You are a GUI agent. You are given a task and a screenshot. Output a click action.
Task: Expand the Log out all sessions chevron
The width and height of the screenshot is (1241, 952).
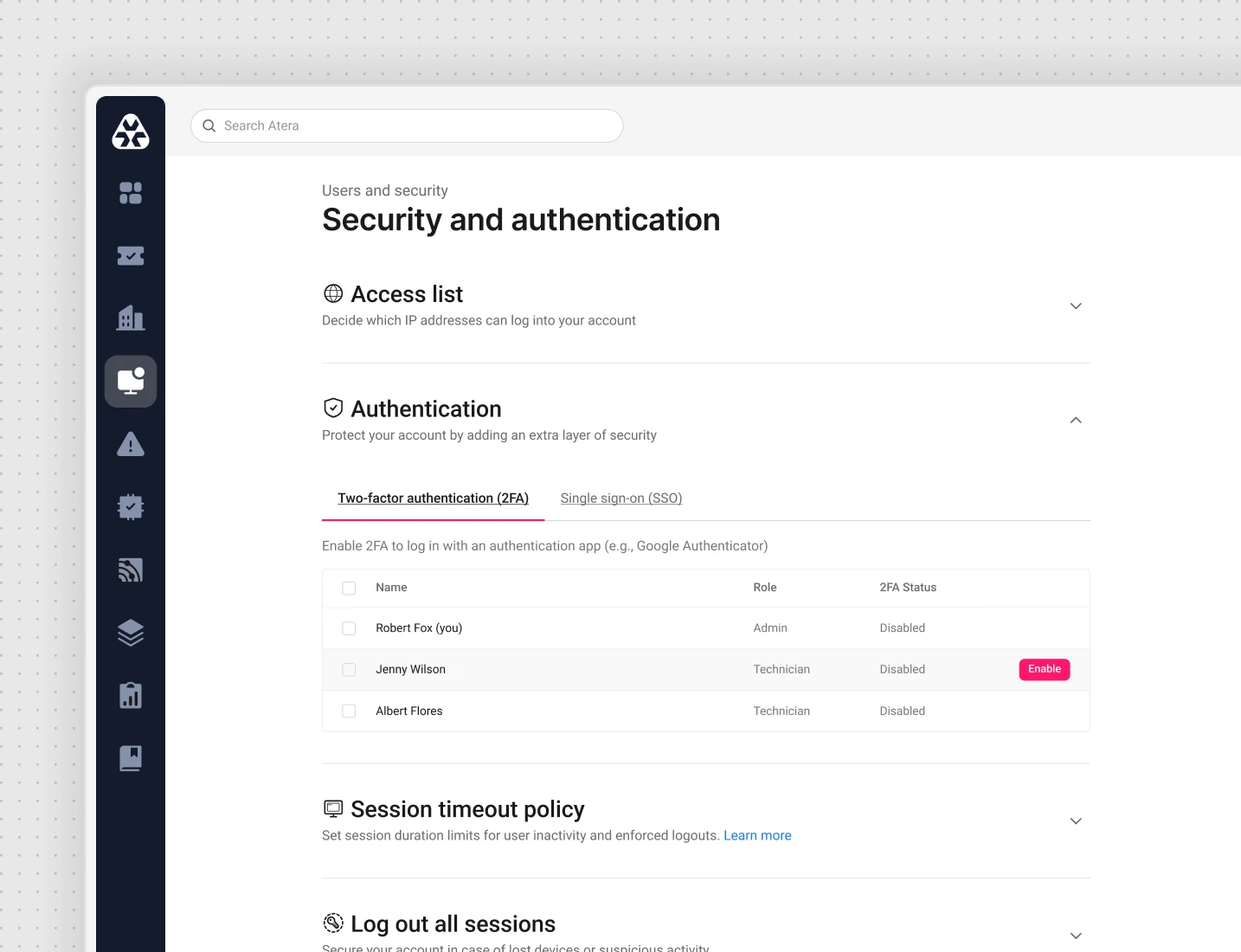pyautogui.click(x=1076, y=936)
